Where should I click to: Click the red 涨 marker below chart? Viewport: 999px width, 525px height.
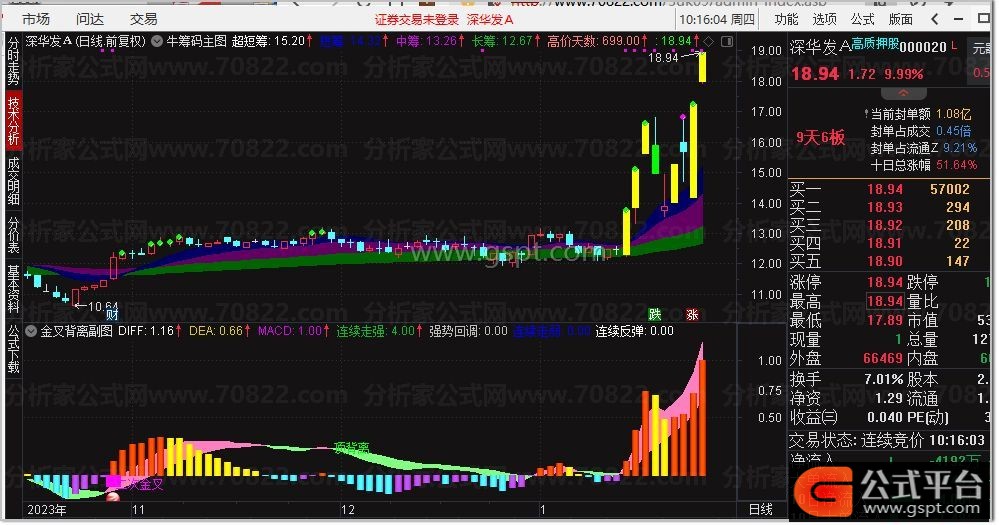tap(693, 314)
